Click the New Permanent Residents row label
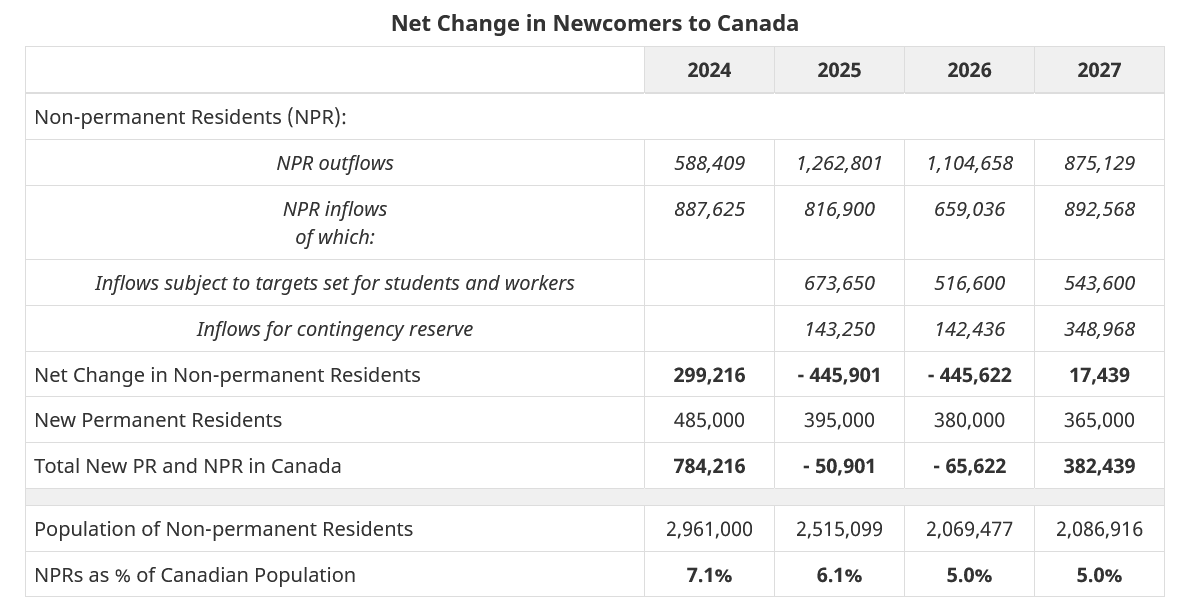The width and height of the screenshot is (1190, 616). tap(158, 421)
